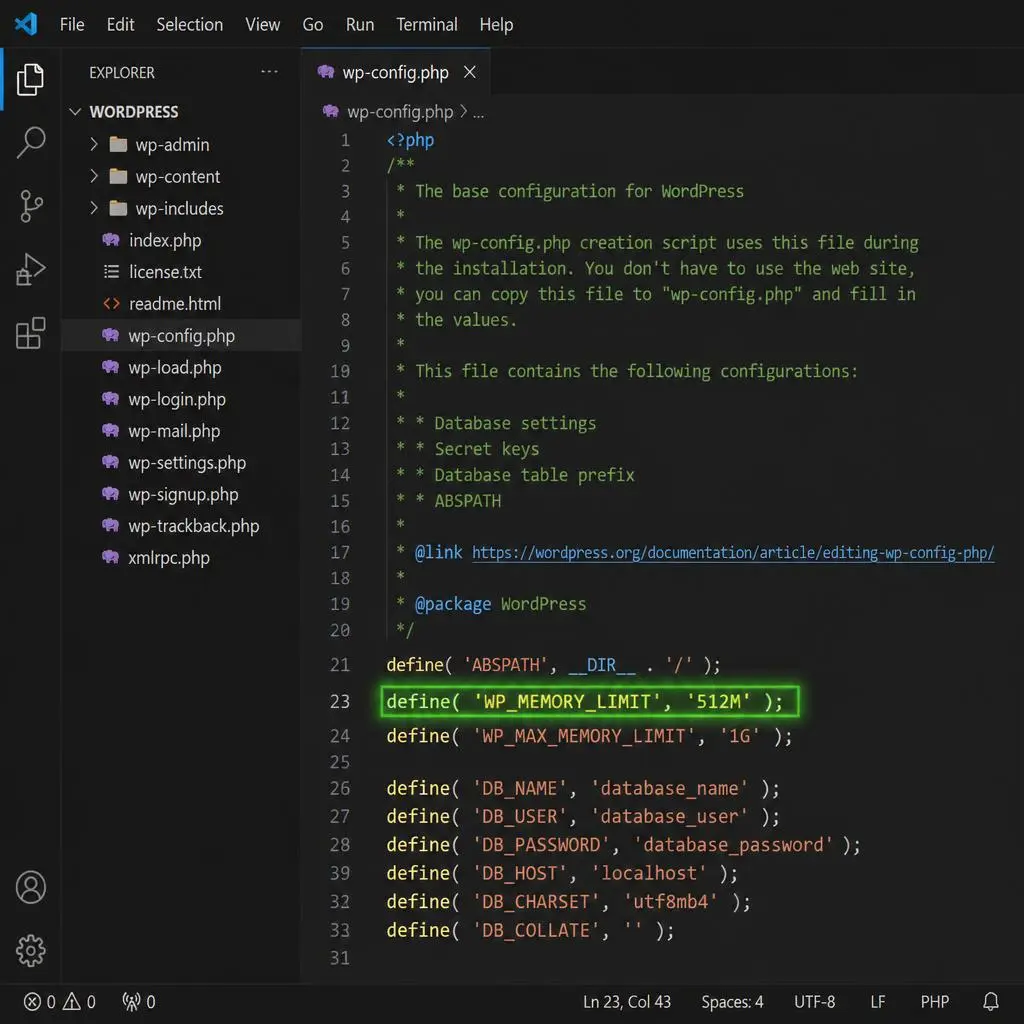
Task: Open the Run and Debug view icon
Action: [30, 269]
